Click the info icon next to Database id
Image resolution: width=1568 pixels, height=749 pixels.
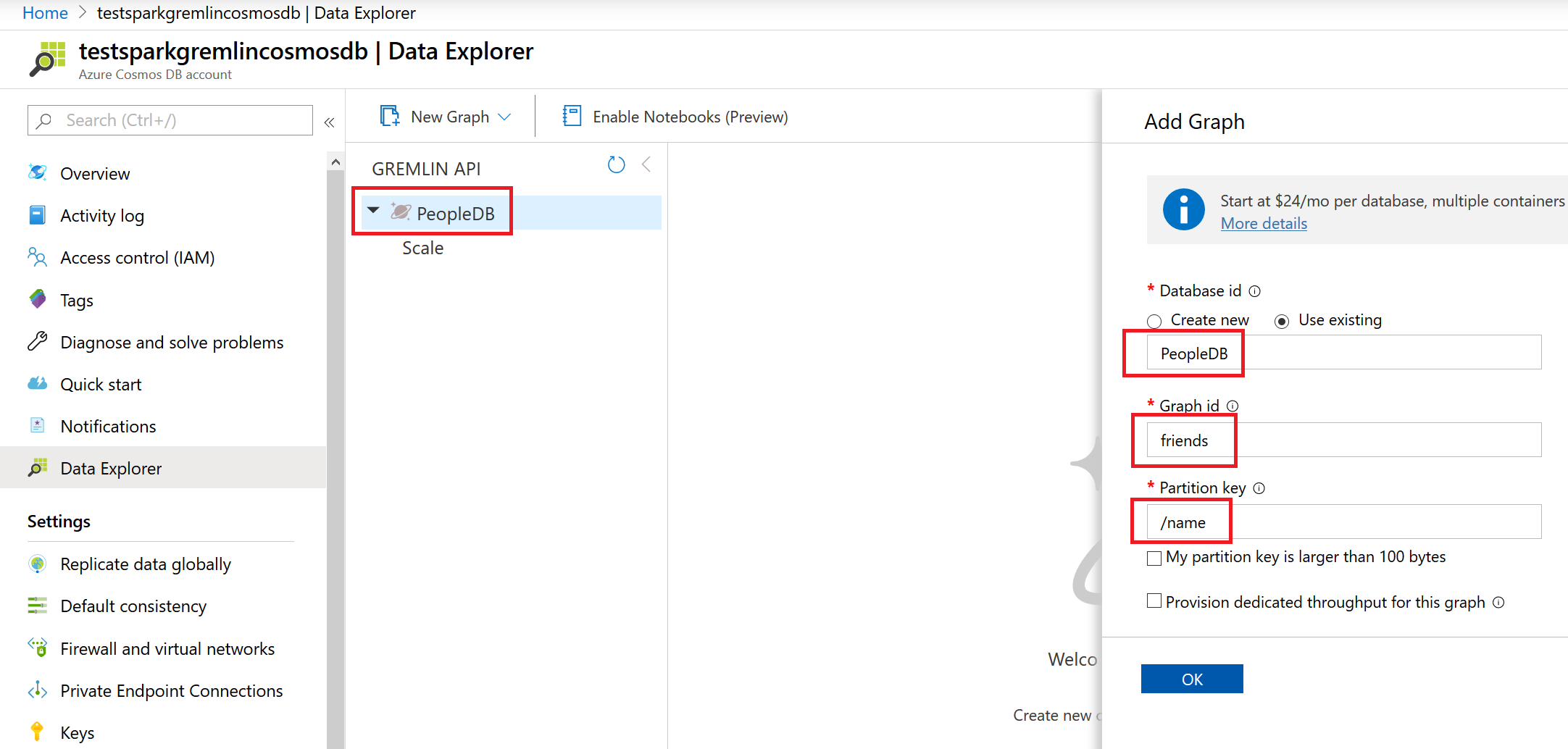[x=1255, y=291]
